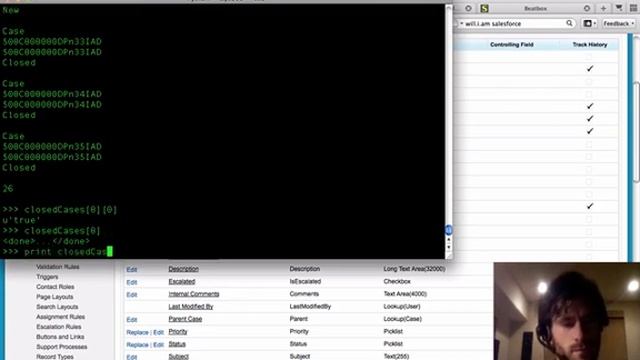Click Edit for the Parent Case field
Screen dimensions: 640x360
pos(131,320)
